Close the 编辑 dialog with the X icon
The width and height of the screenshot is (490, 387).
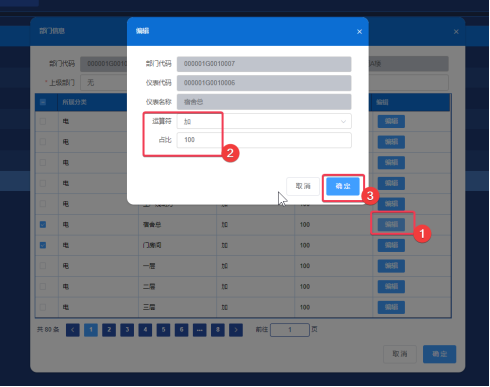pos(359,32)
